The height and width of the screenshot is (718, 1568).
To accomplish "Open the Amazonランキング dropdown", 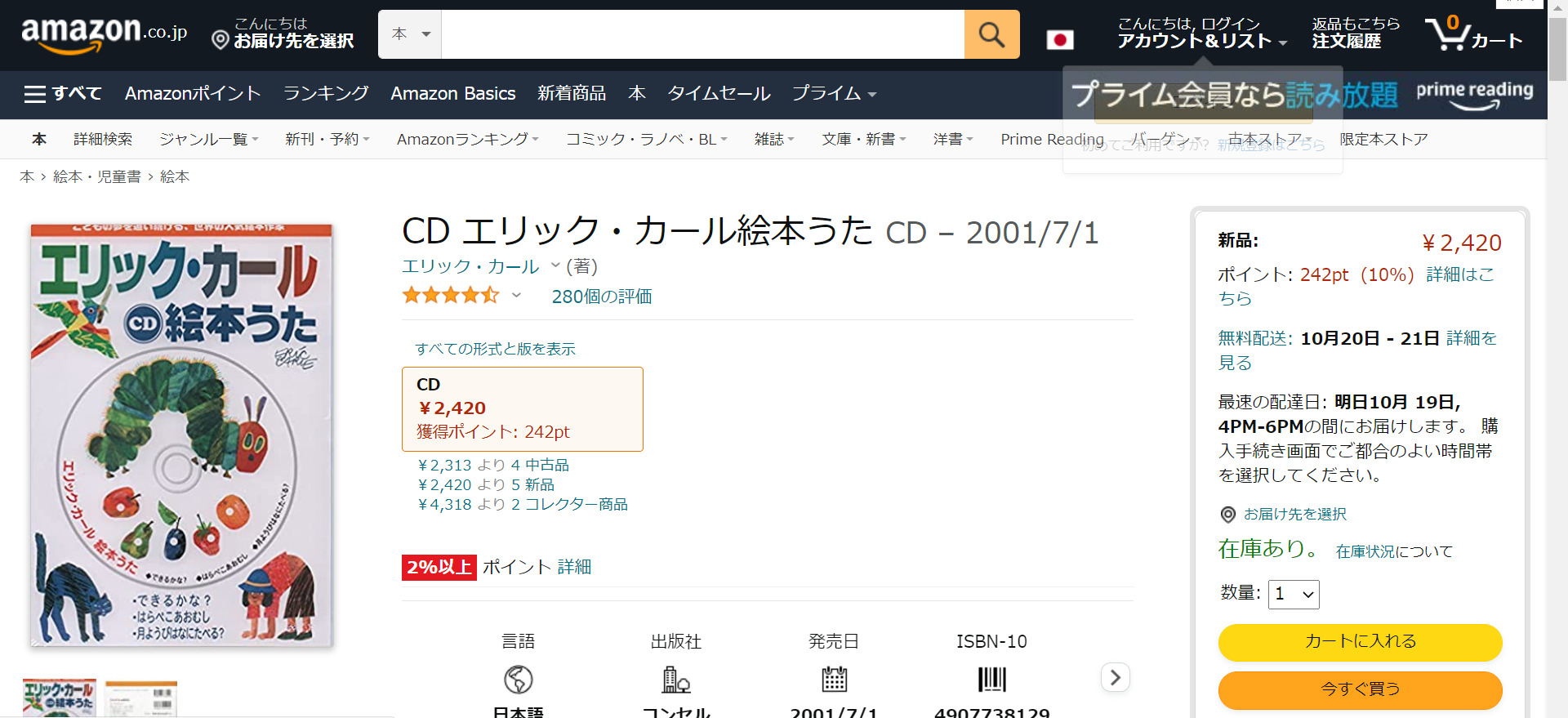I will coord(468,140).
